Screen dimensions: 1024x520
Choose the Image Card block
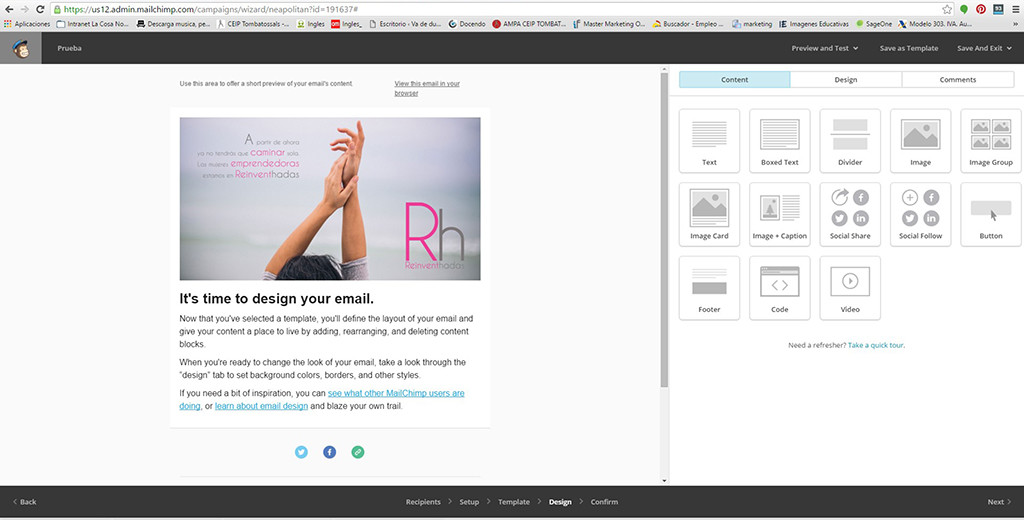pos(709,214)
